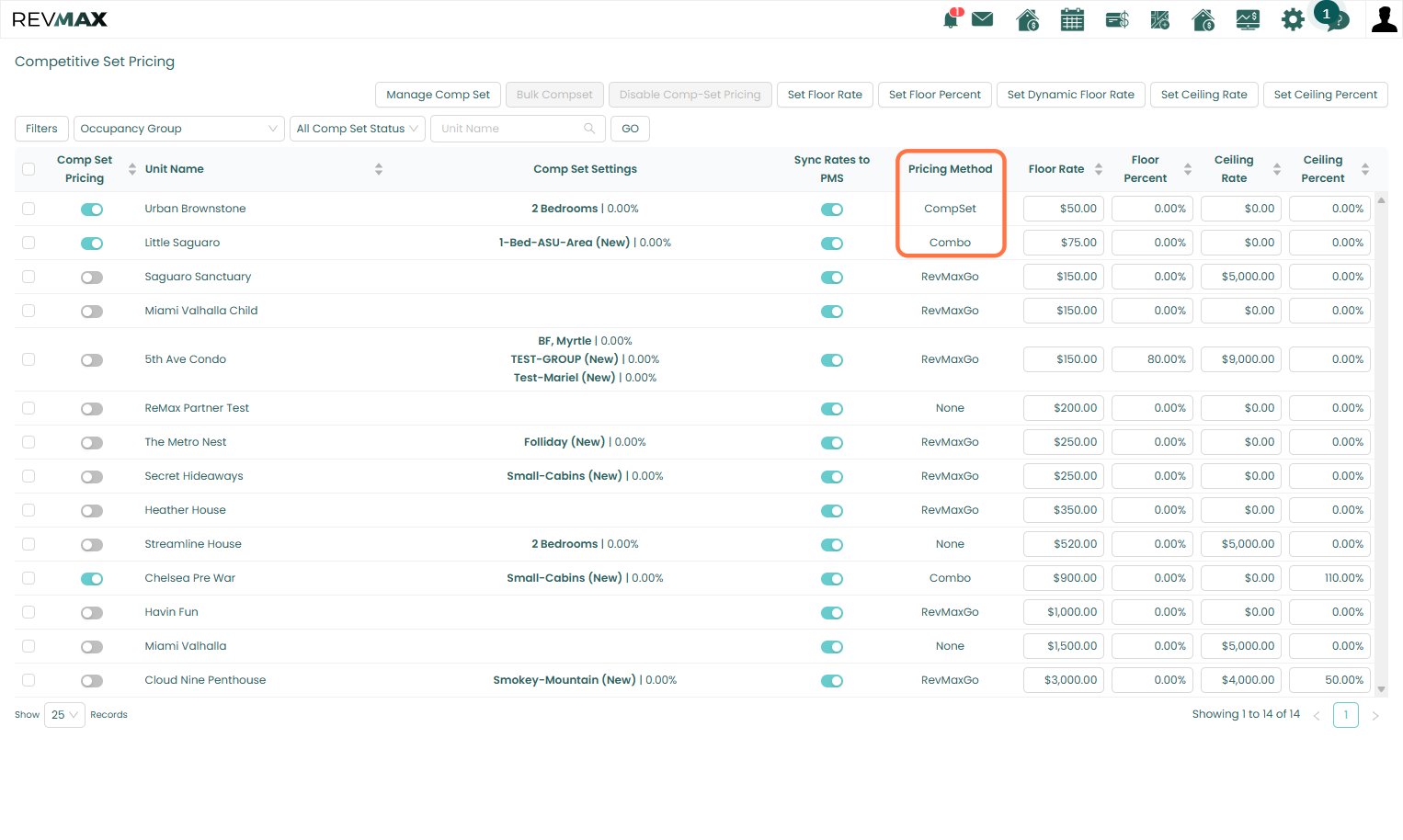The image size is (1403, 840).
Task: Edit Floor Rate field for Urban Brownstone
Action: pos(1064,209)
